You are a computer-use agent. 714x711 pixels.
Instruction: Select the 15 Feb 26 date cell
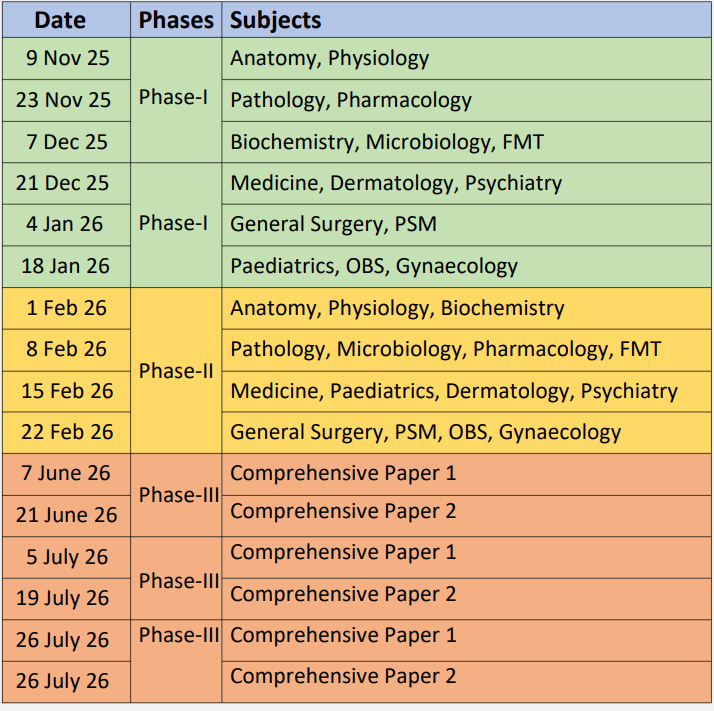pos(67,391)
